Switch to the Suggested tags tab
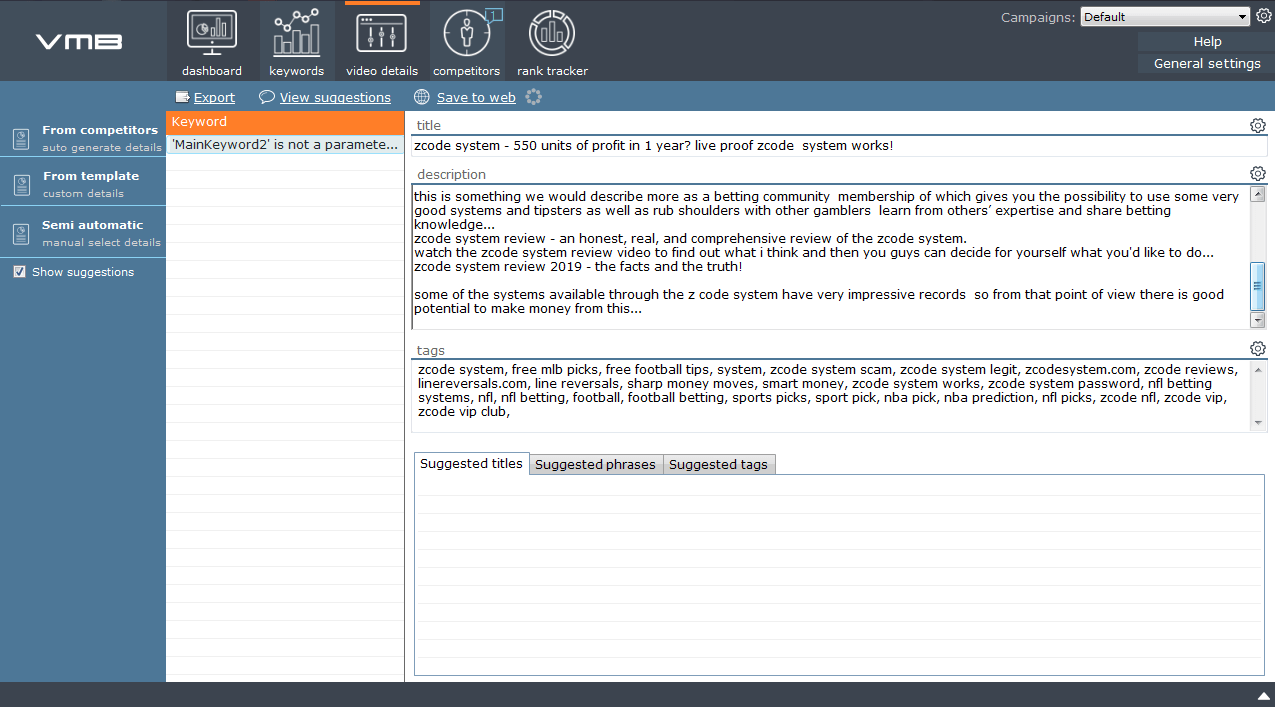 [x=718, y=464]
